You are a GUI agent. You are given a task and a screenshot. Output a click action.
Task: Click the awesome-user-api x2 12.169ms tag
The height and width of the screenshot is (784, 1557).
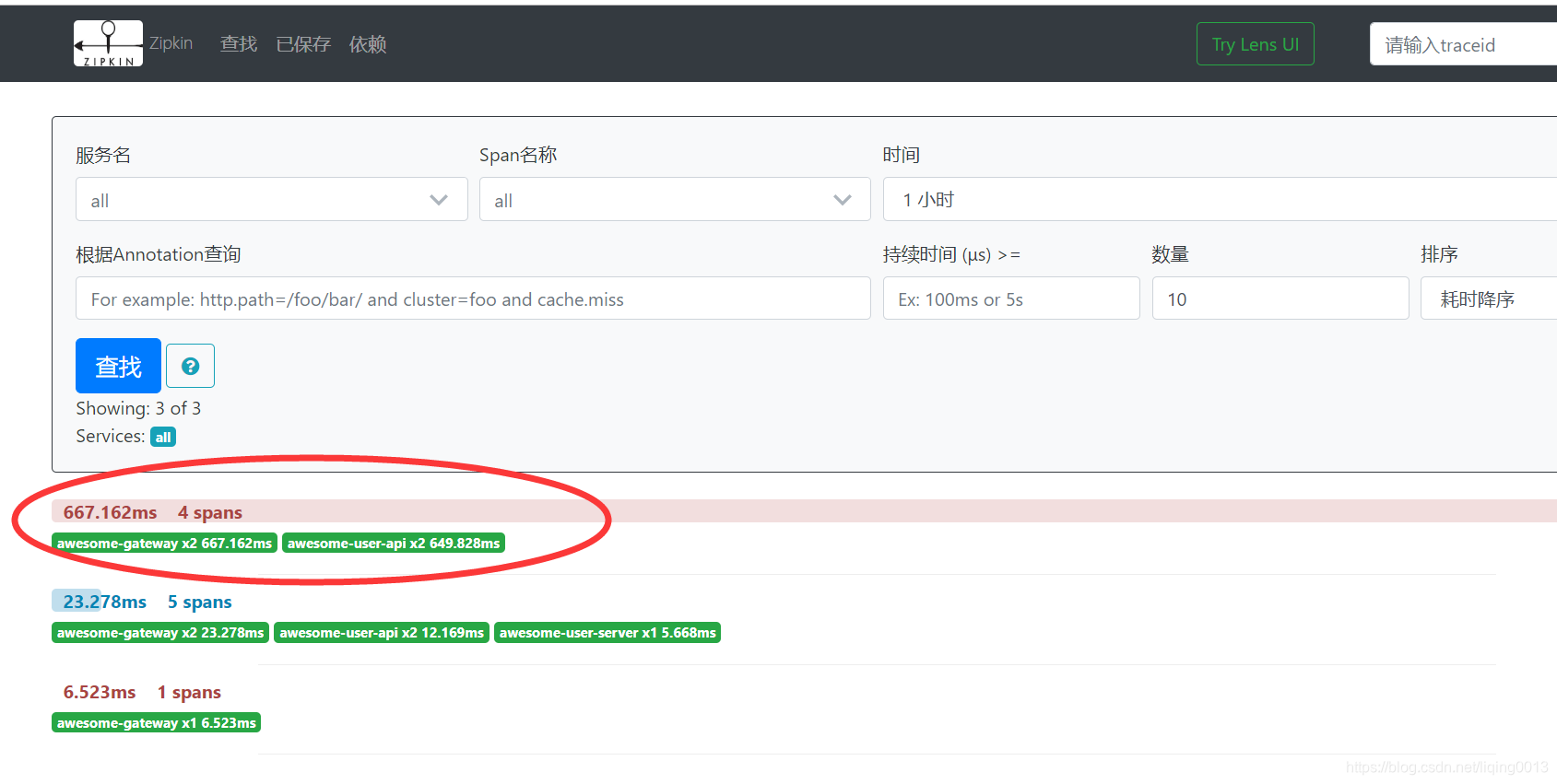pyautogui.click(x=382, y=633)
